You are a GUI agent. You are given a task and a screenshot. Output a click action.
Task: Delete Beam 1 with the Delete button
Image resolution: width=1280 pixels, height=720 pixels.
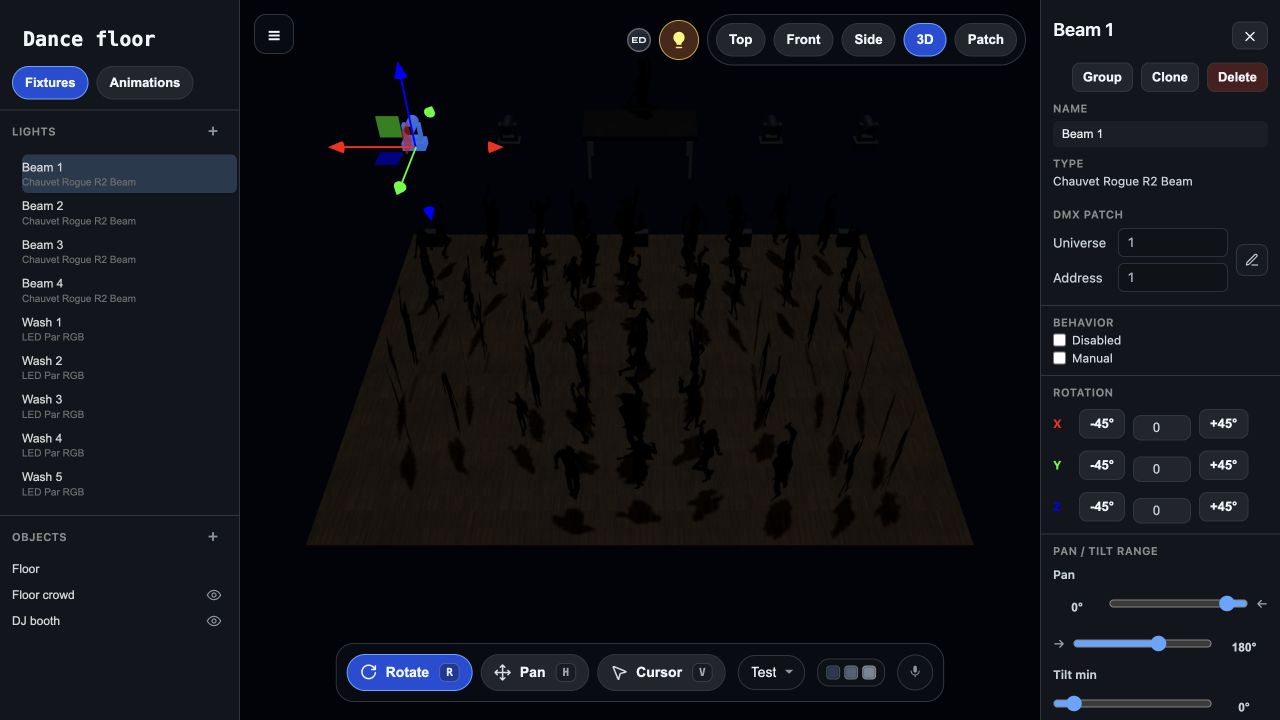coord(1237,77)
